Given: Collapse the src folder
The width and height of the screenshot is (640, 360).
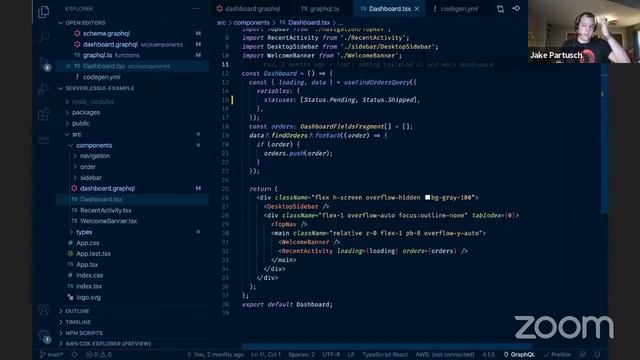Looking at the screenshot, I should coord(76,134).
